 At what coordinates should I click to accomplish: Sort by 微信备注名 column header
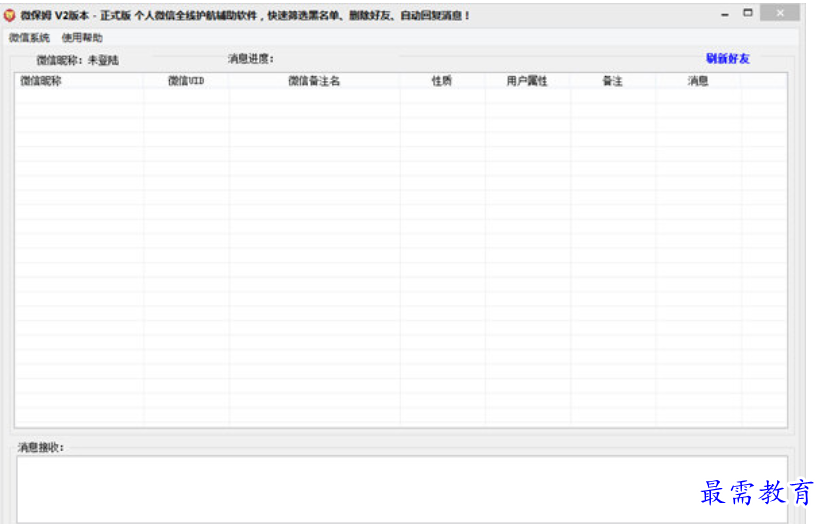(x=314, y=81)
